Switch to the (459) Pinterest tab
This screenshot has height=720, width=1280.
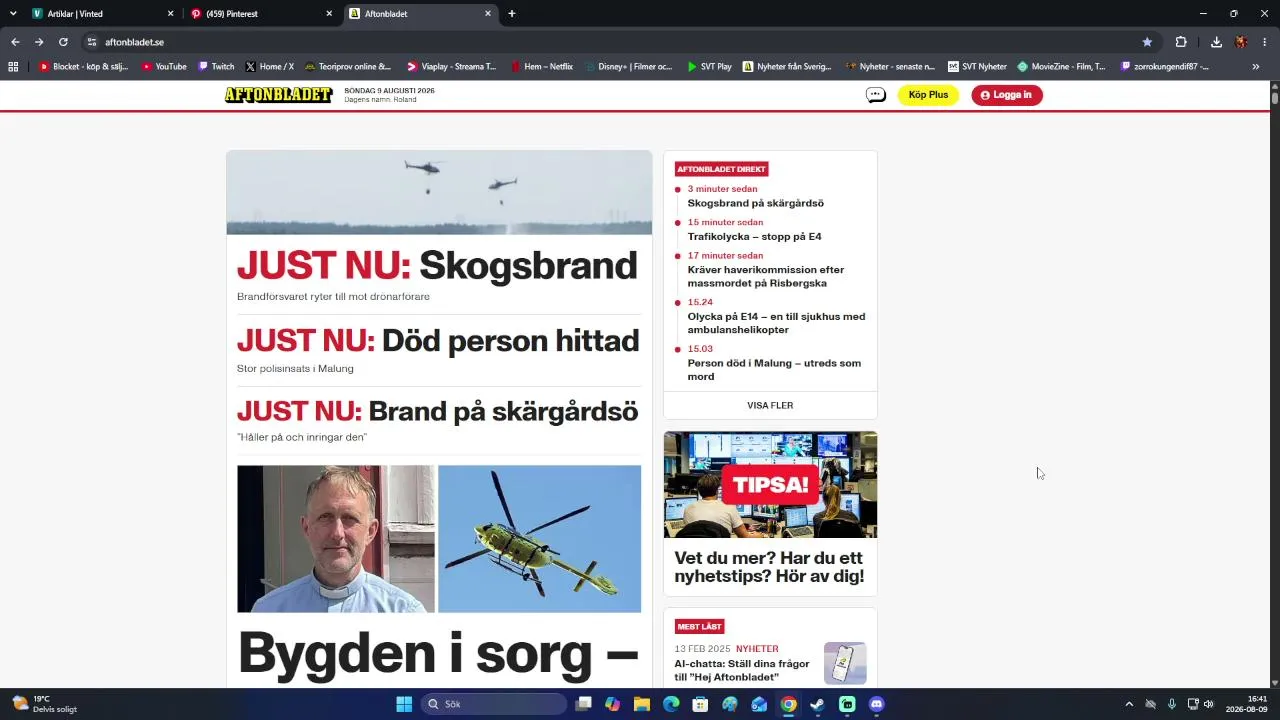pos(262,14)
